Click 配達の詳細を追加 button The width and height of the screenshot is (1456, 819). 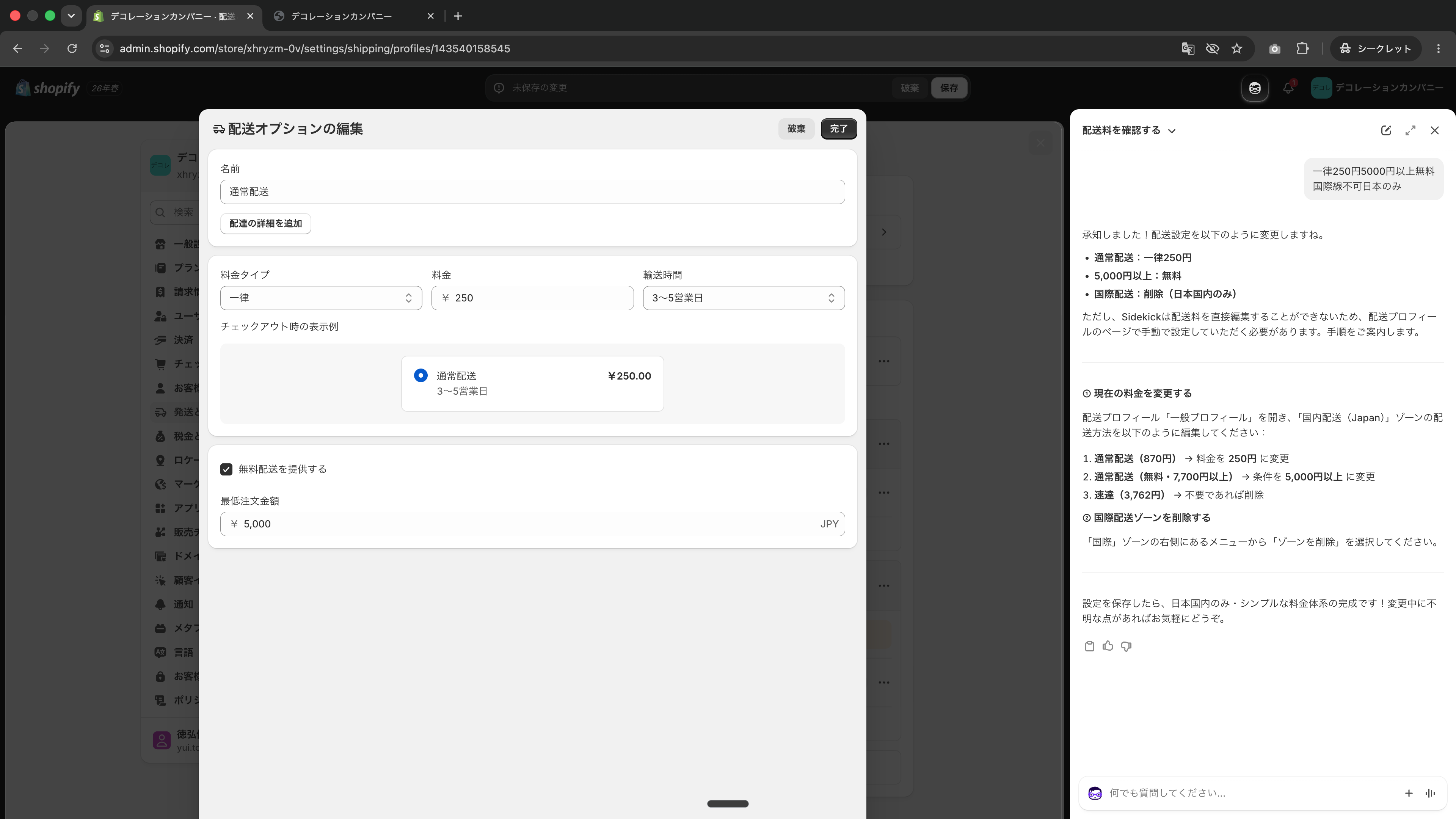tap(266, 224)
